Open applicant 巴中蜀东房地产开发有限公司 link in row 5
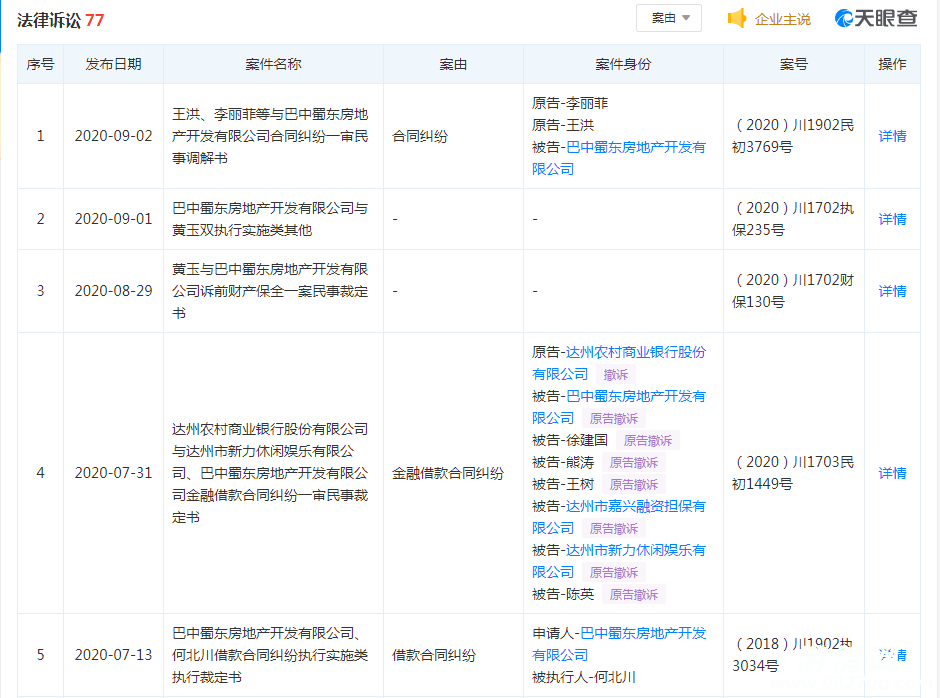This screenshot has height=698, width=940. [619, 644]
